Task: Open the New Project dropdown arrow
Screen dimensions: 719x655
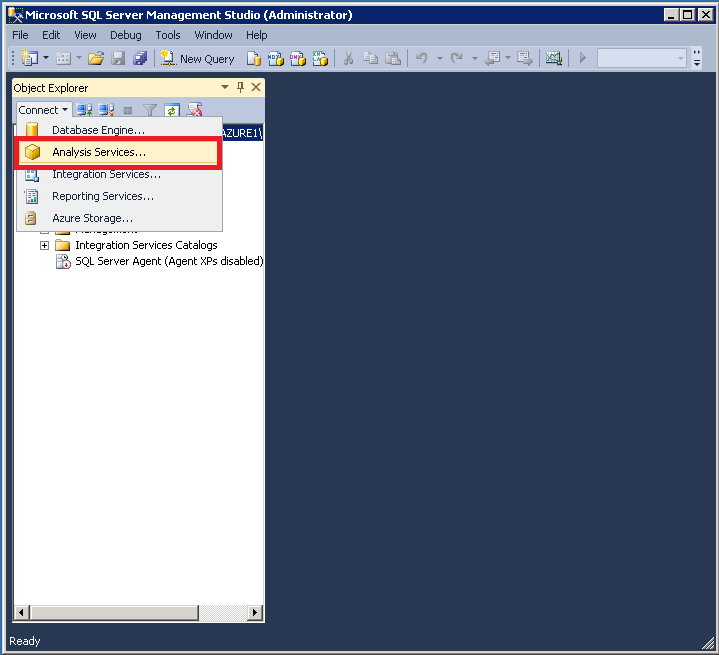Action: point(46,58)
